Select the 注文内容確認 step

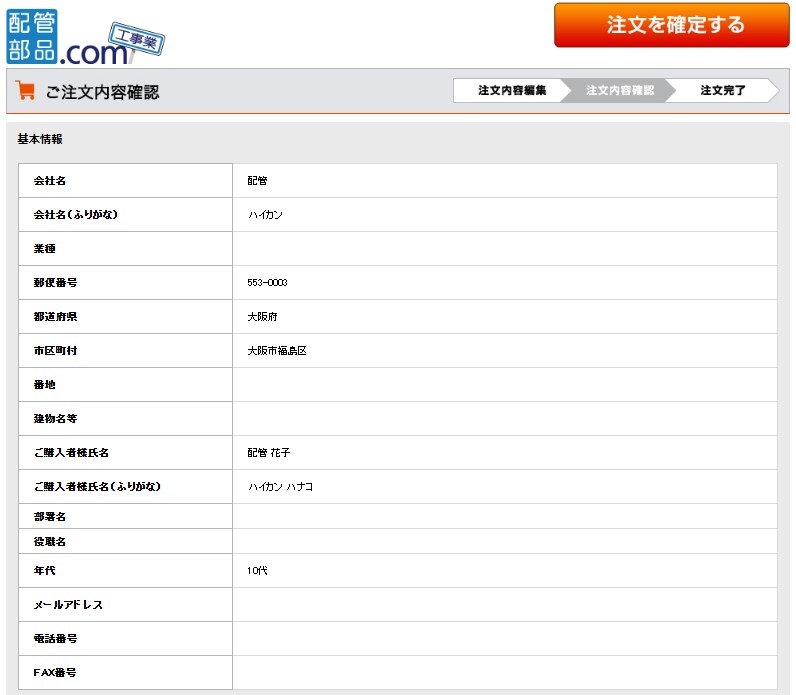click(x=619, y=91)
